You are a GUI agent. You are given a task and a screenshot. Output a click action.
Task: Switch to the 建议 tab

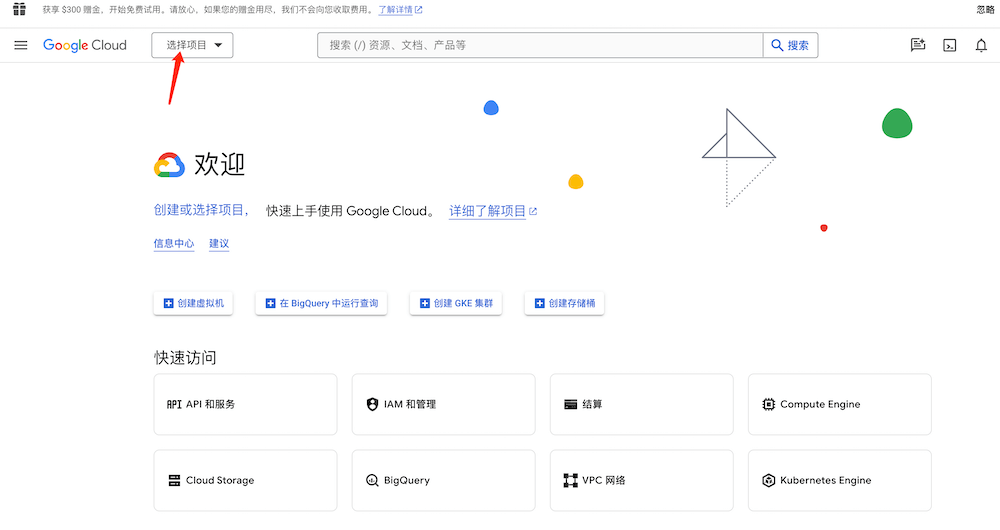pyautogui.click(x=219, y=243)
